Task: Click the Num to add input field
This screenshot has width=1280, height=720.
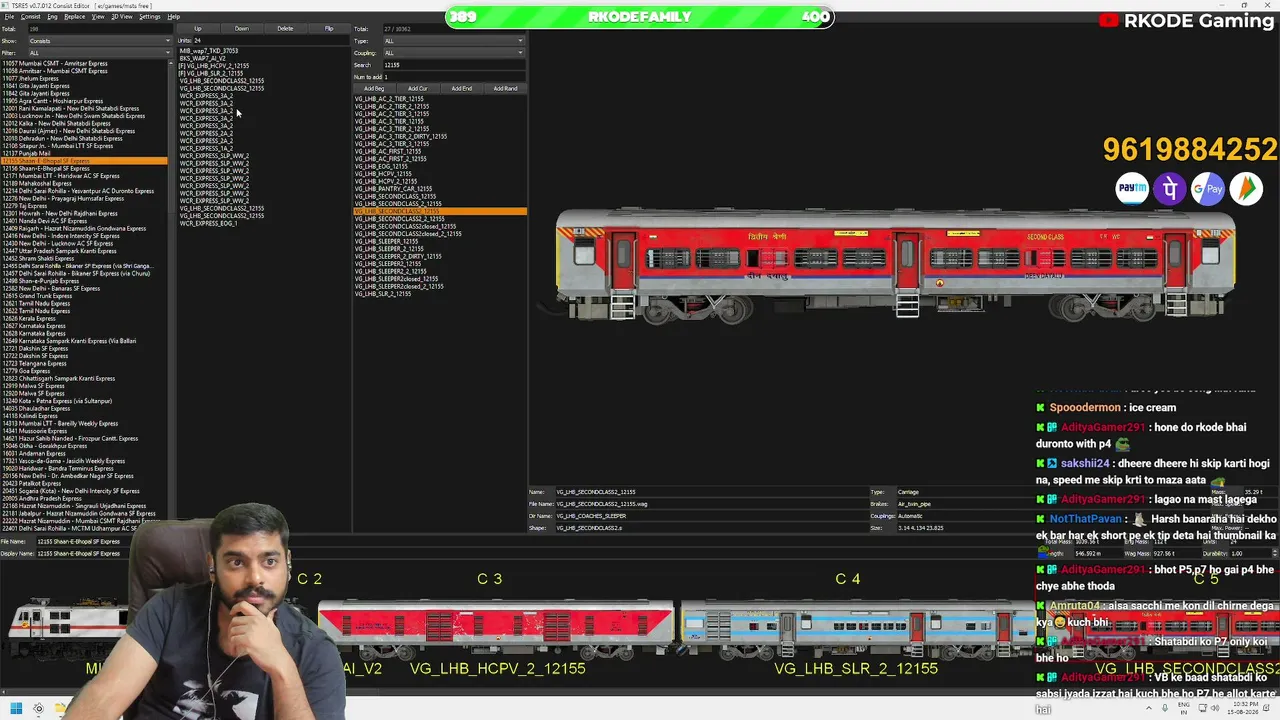Action: (x=454, y=77)
